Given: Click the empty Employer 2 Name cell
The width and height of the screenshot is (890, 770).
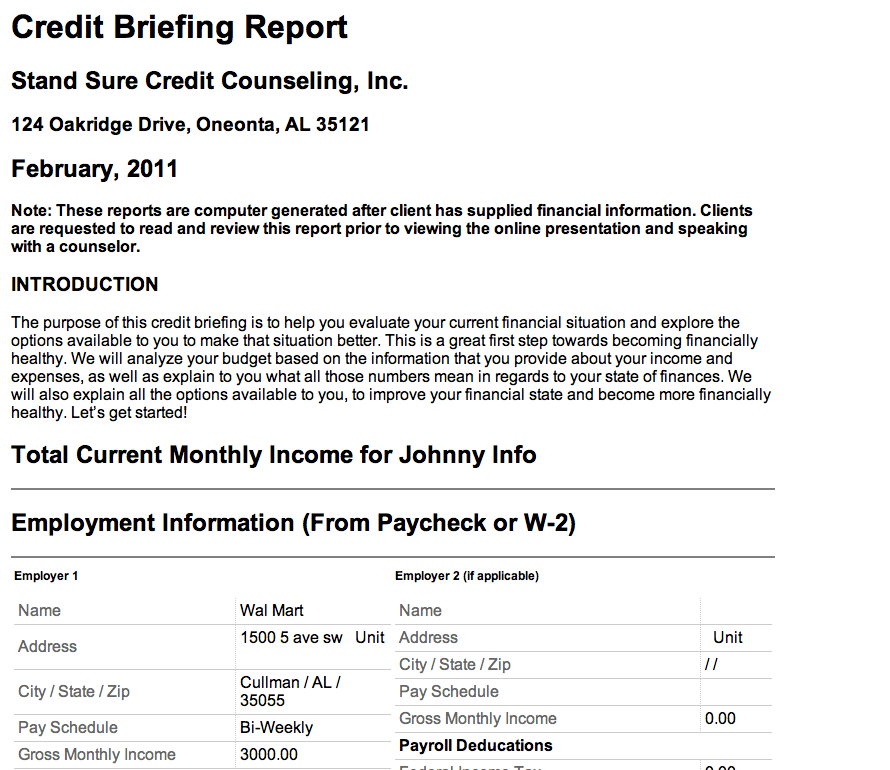Looking at the screenshot, I should click(736, 611).
